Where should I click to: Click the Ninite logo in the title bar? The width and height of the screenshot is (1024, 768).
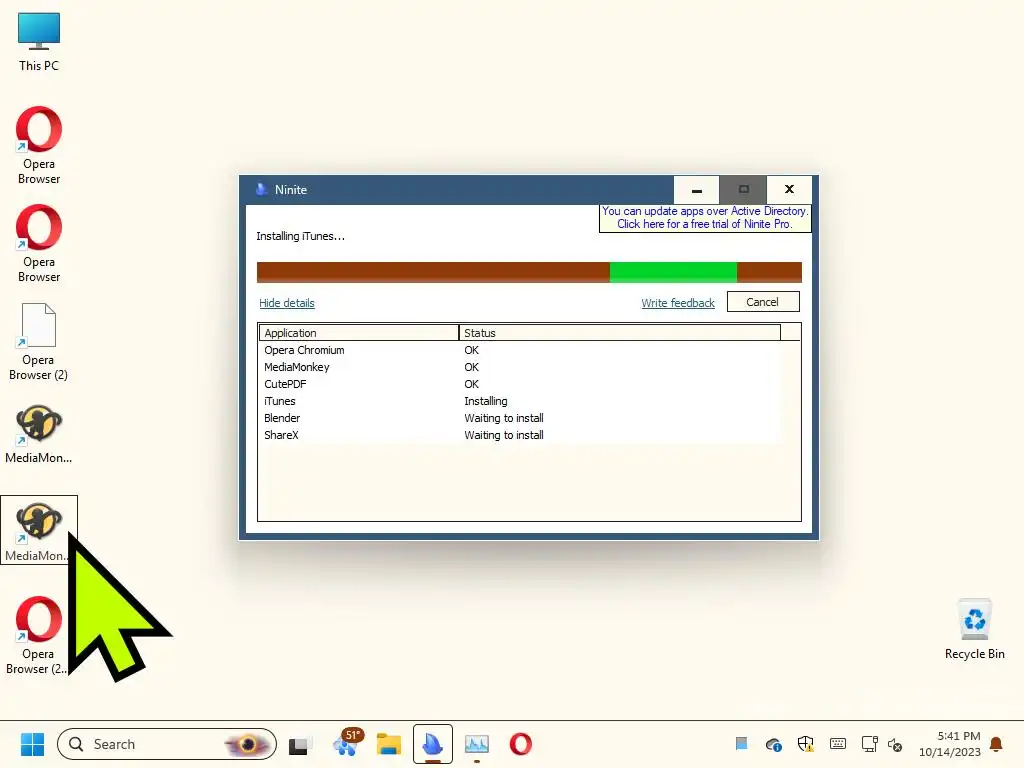262,189
